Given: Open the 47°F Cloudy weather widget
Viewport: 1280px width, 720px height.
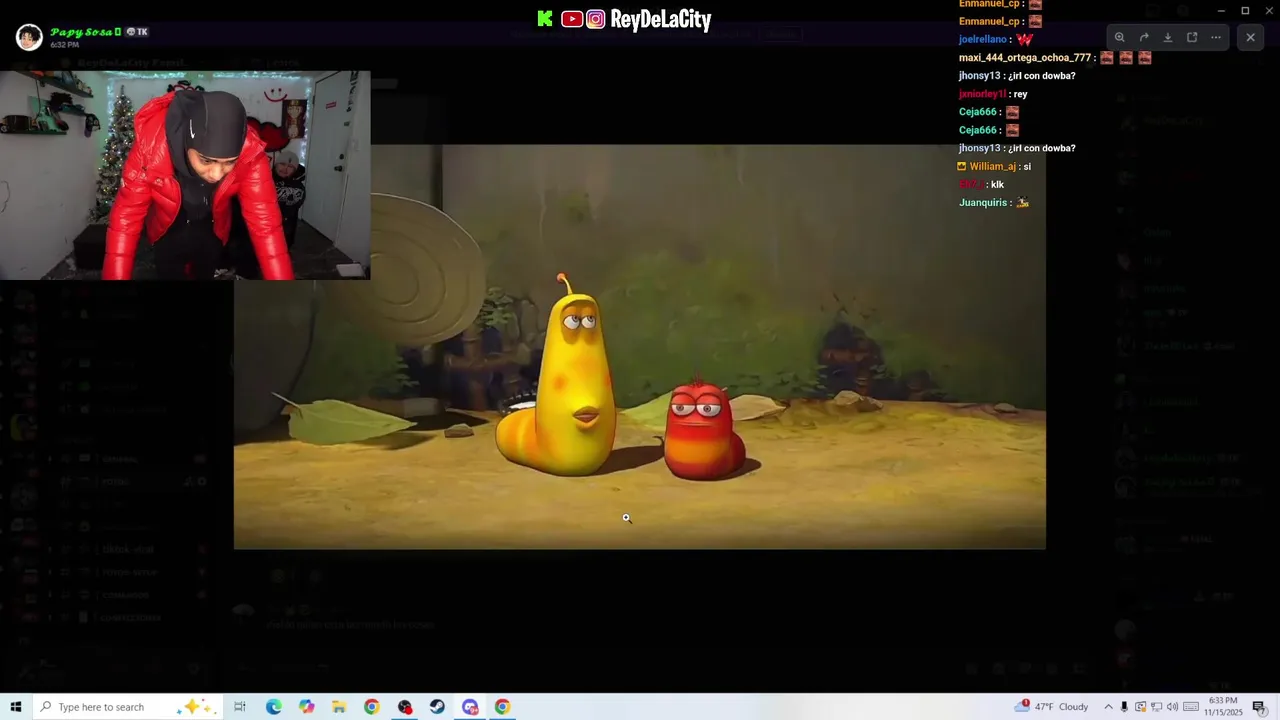Looking at the screenshot, I should pos(1052,707).
